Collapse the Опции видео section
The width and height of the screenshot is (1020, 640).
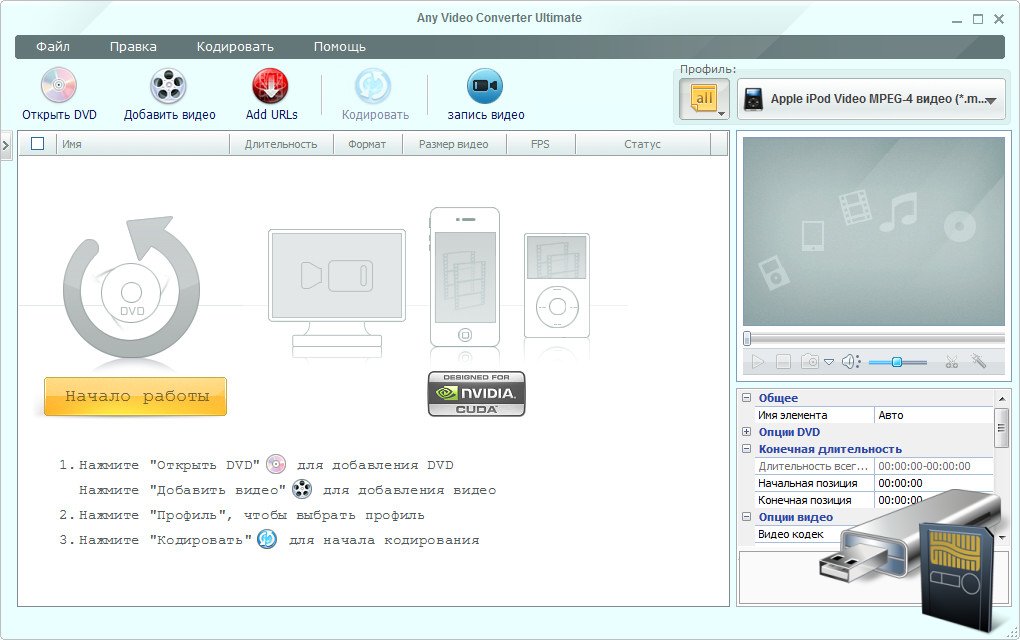pyautogui.click(x=746, y=516)
